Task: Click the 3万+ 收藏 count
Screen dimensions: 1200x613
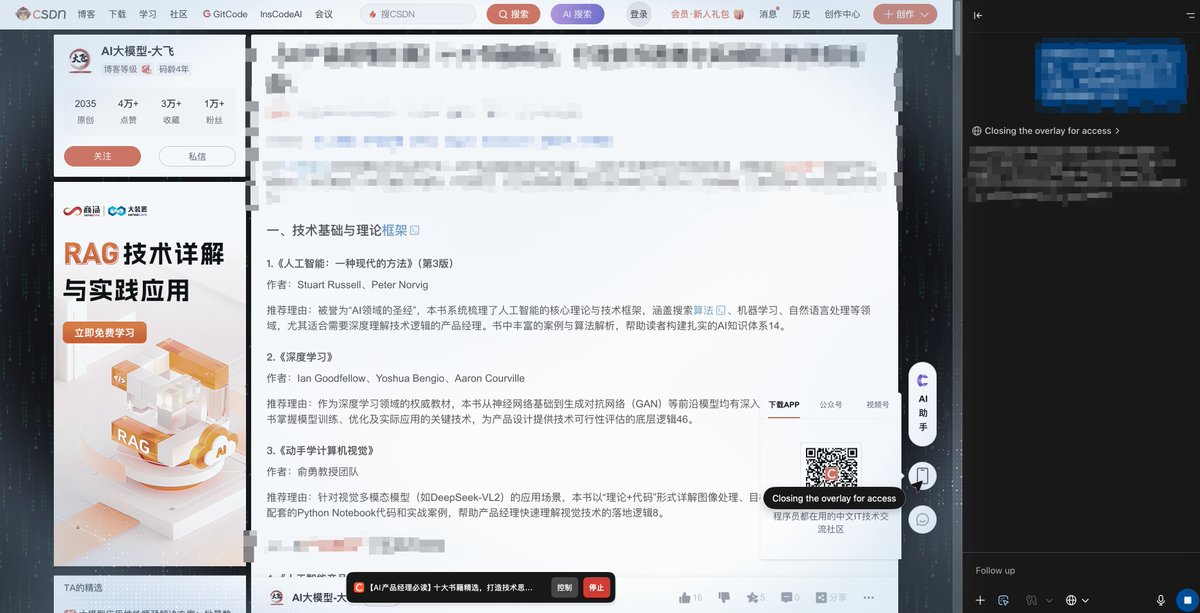Action: tap(171, 111)
